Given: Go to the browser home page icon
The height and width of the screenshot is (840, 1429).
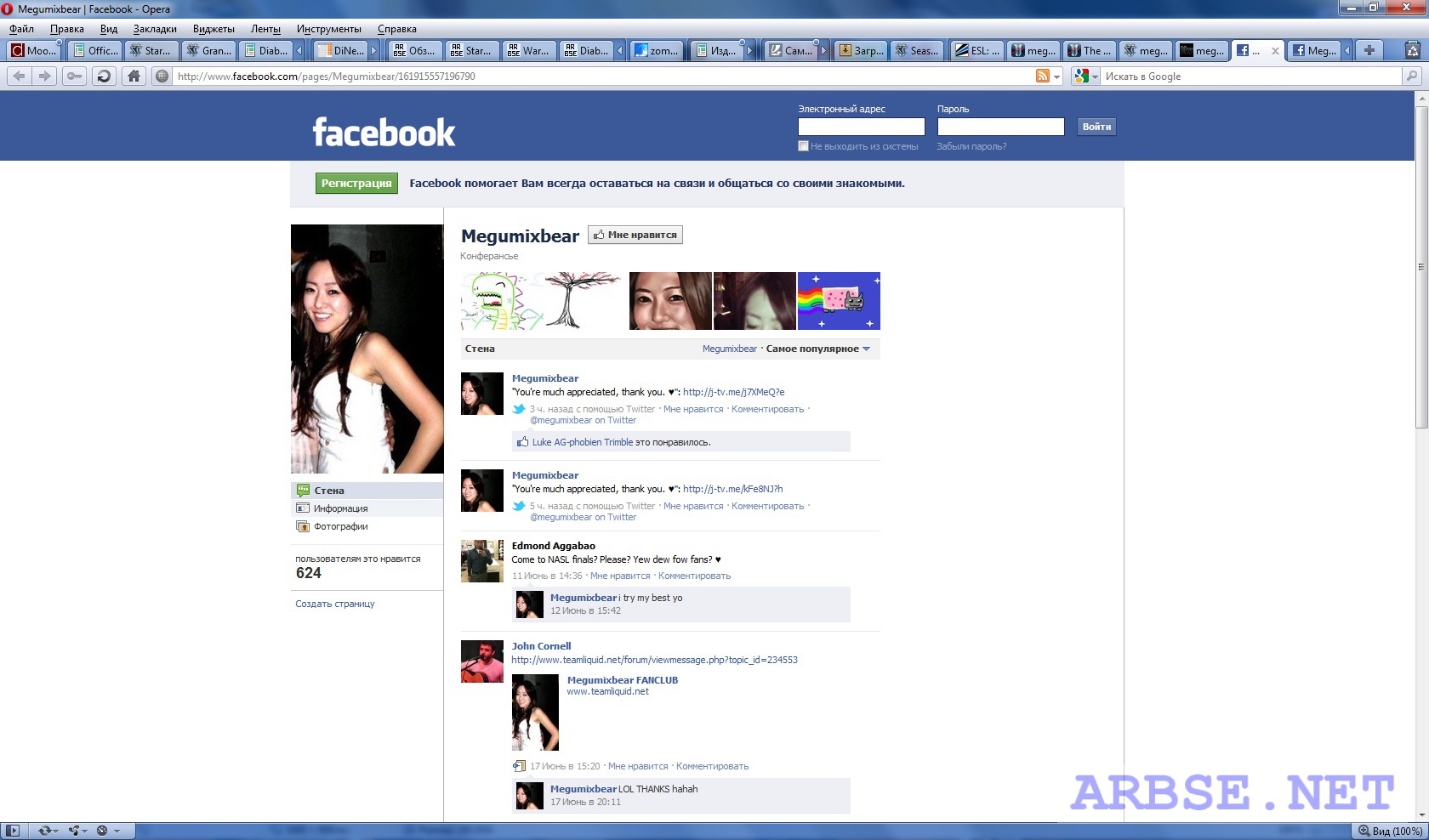Looking at the screenshot, I should pyautogui.click(x=134, y=76).
